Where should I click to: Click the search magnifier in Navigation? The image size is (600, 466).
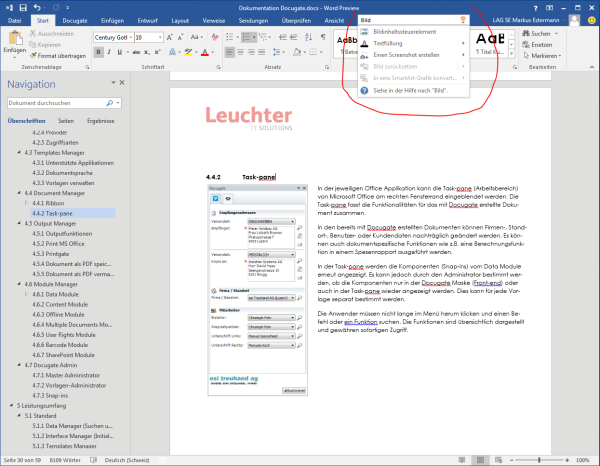109,103
